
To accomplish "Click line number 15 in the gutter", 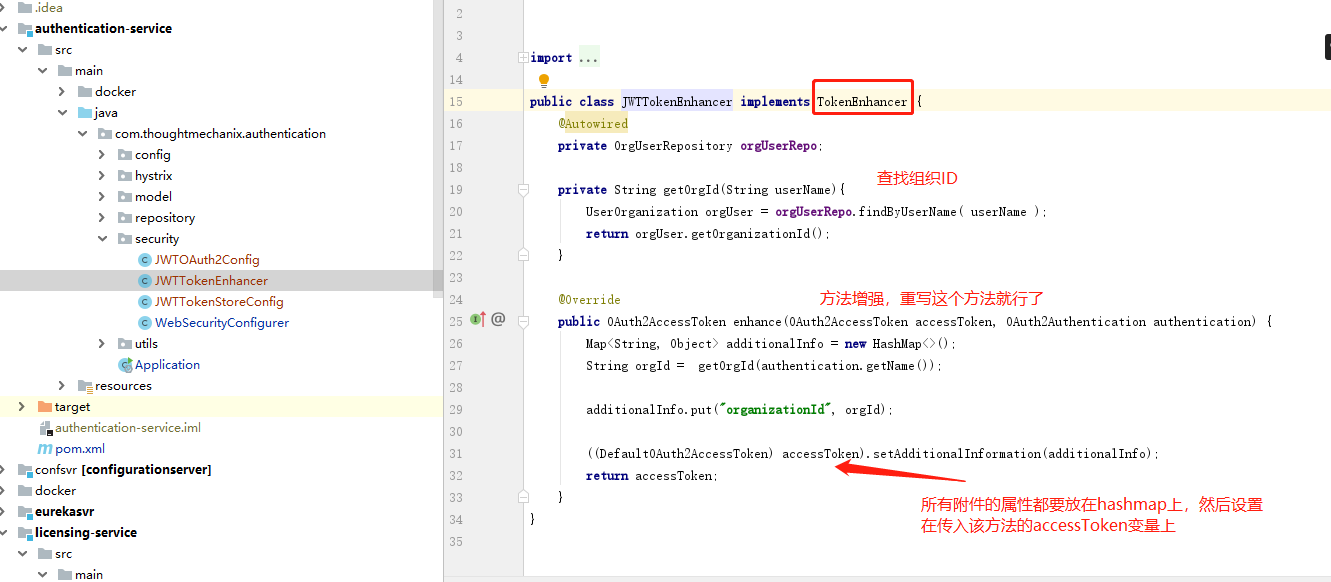I will click(456, 102).
